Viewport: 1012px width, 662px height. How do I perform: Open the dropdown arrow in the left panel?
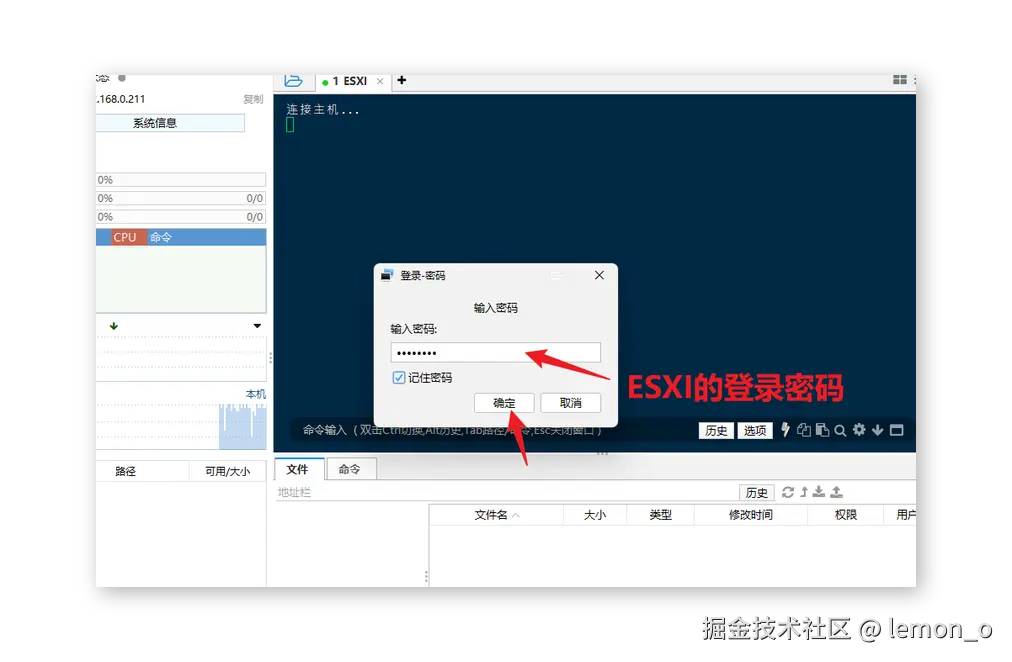coord(256,325)
